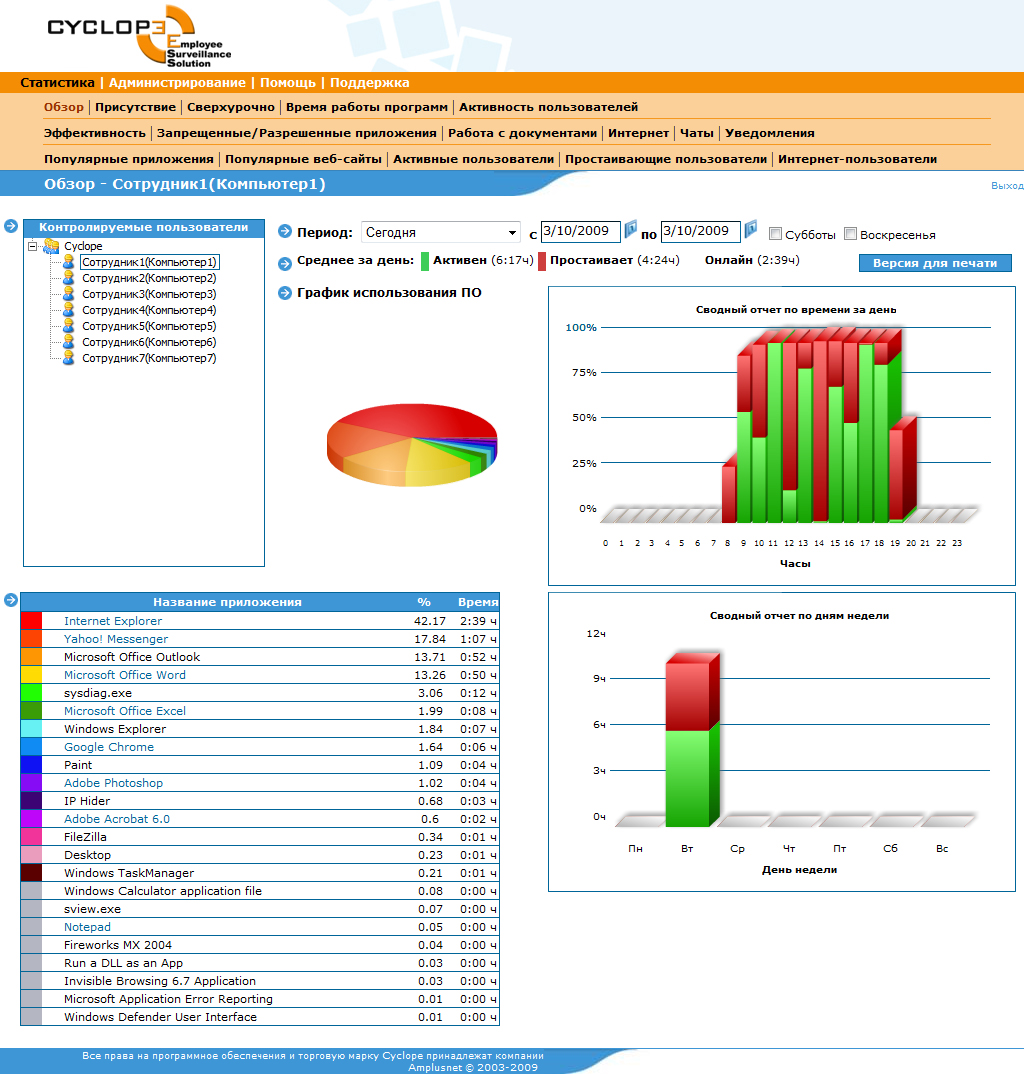Open the Чаты report

697,133
